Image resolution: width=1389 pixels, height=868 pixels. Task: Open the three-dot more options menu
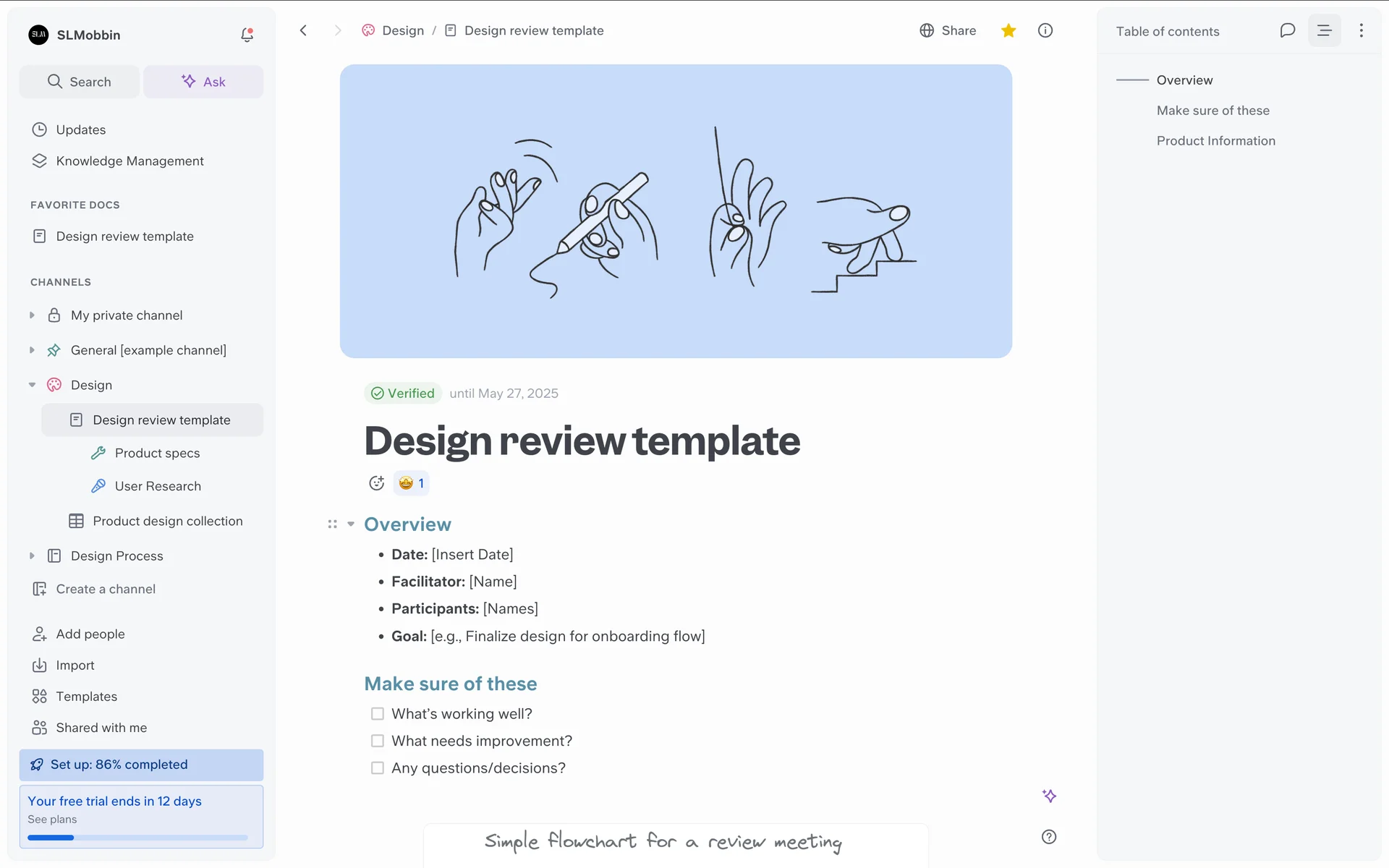(x=1361, y=30)
